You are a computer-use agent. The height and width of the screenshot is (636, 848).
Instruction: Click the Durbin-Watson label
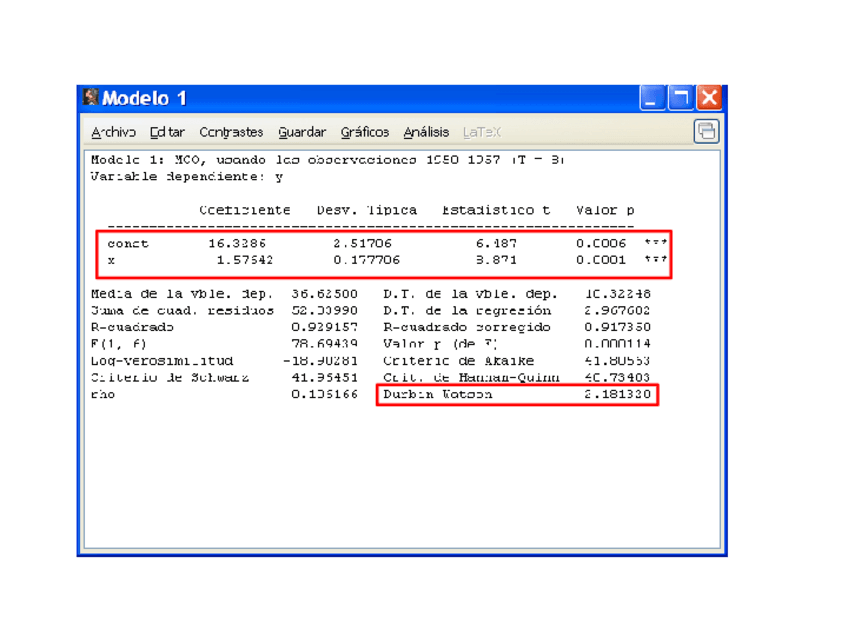[438, 394]
